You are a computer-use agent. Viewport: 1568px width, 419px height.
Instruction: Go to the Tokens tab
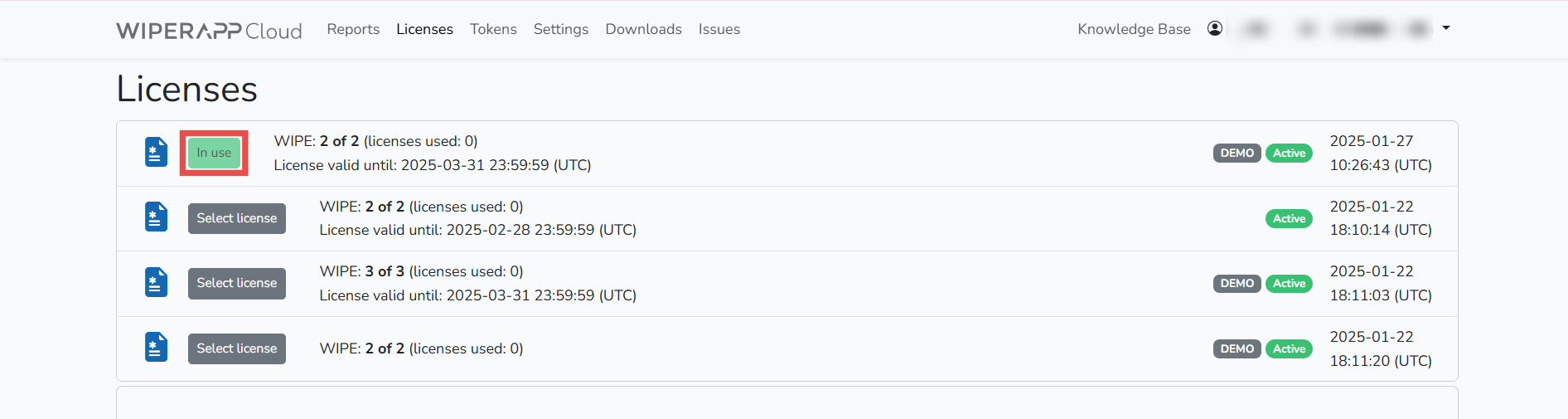[493, 29]
